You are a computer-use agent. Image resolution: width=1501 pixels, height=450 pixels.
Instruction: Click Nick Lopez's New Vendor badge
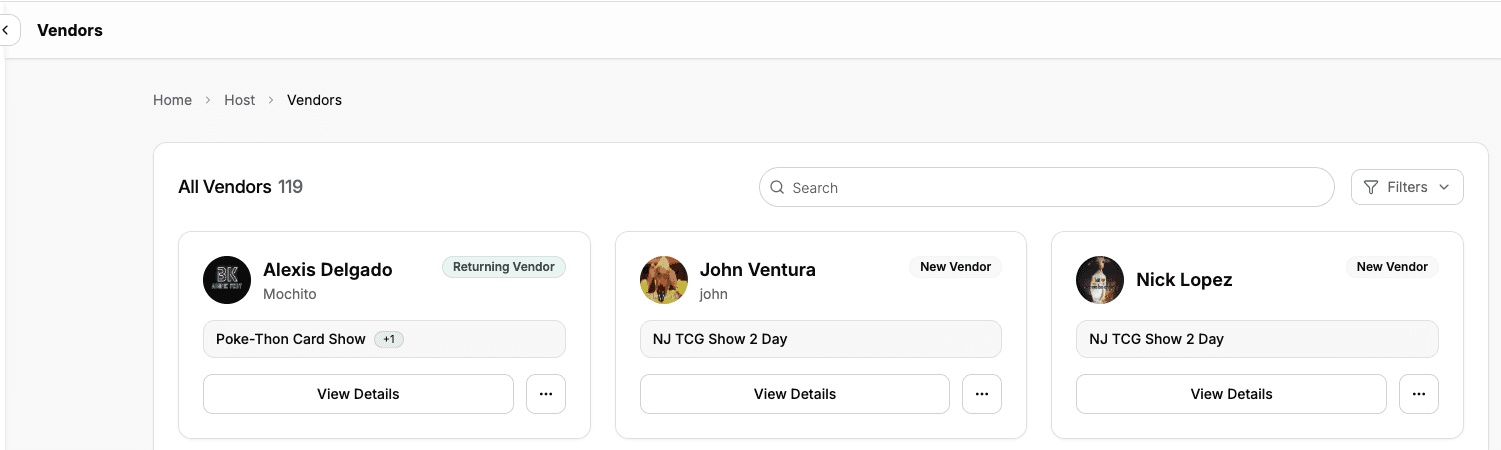coord(1392,267)
